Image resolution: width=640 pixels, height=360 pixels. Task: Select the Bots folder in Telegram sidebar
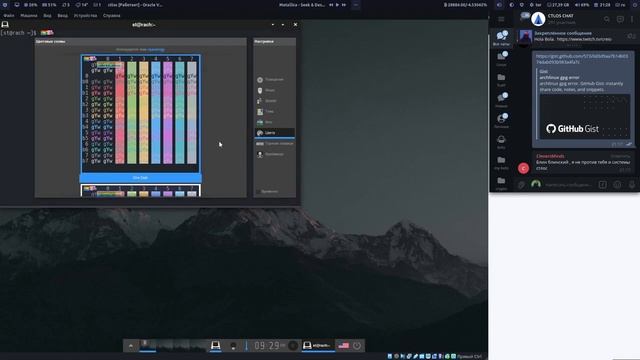(x=501, y=141)
